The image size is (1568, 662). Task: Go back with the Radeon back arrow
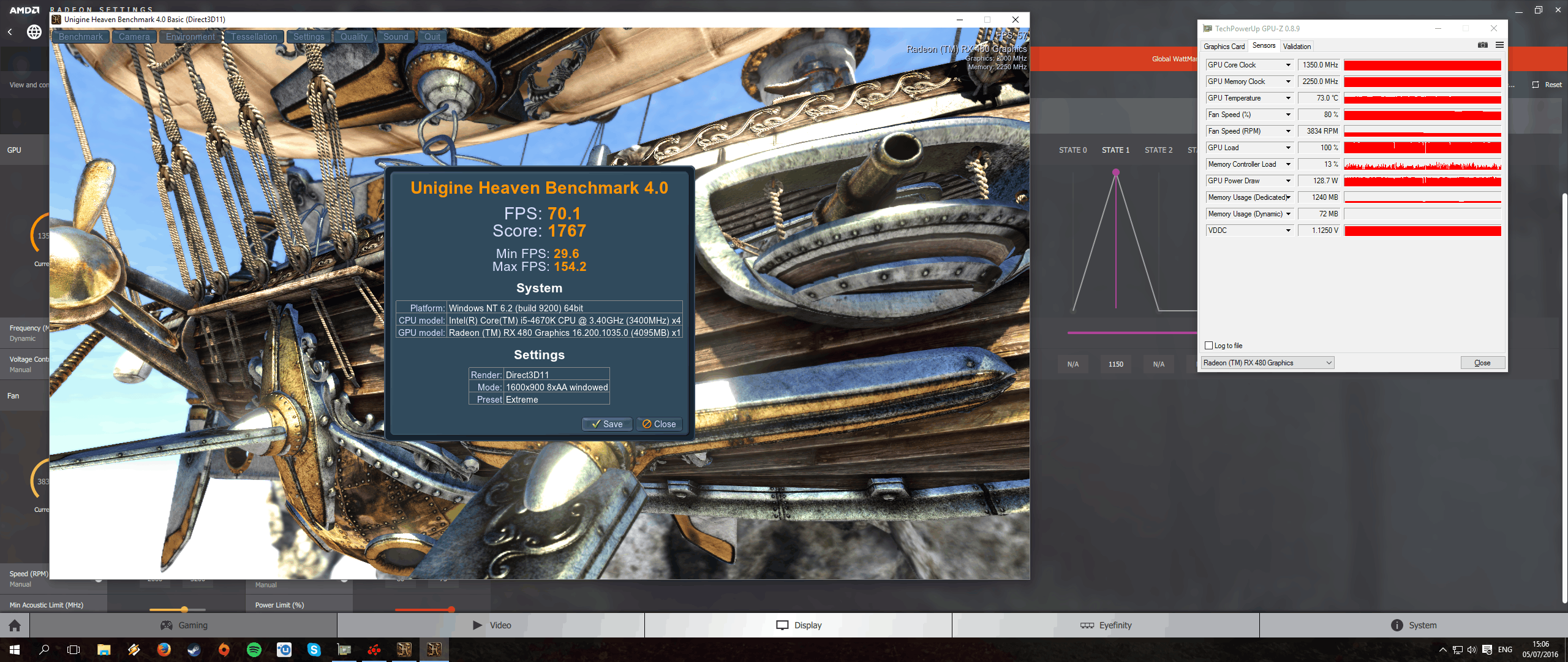[x=10, y=32]
